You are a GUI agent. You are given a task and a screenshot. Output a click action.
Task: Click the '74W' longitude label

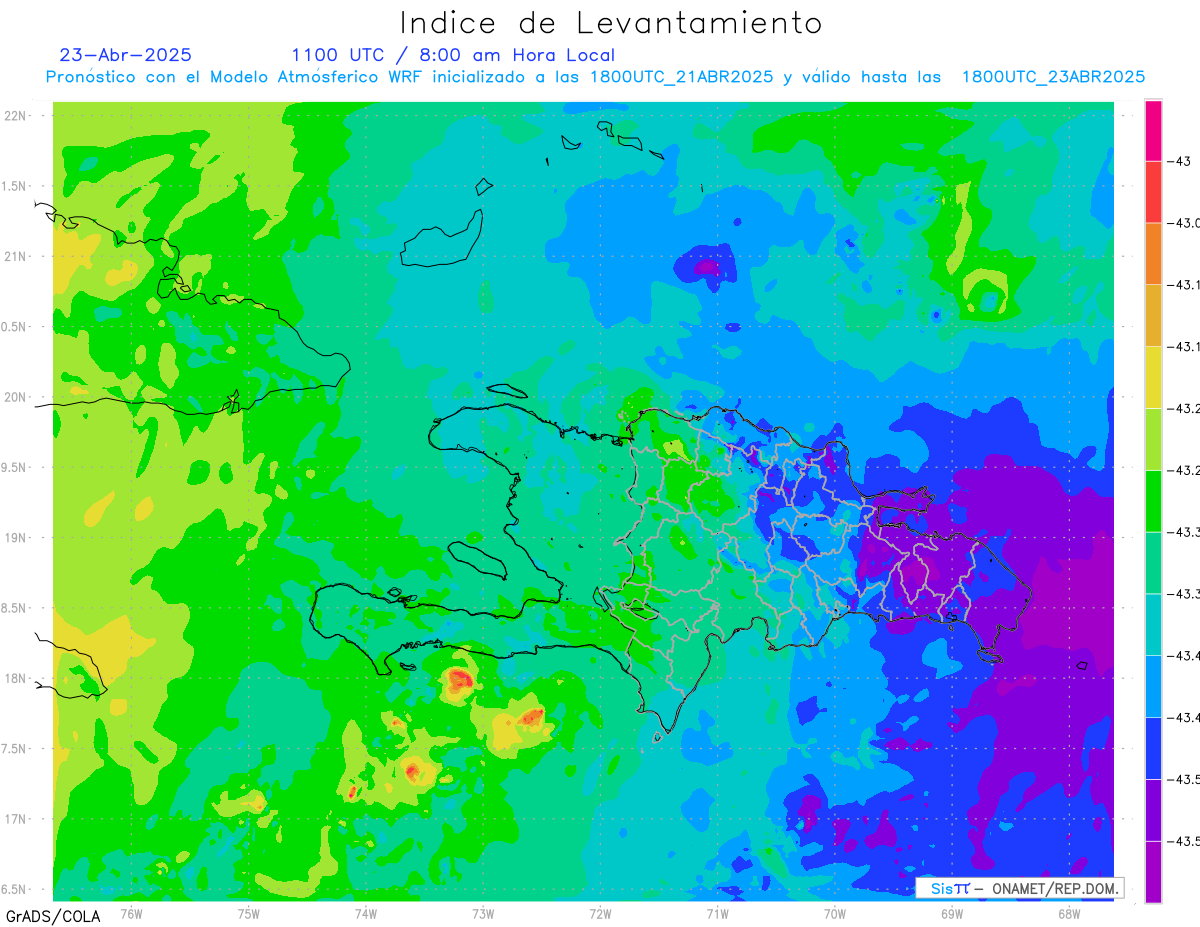[366, 913]
